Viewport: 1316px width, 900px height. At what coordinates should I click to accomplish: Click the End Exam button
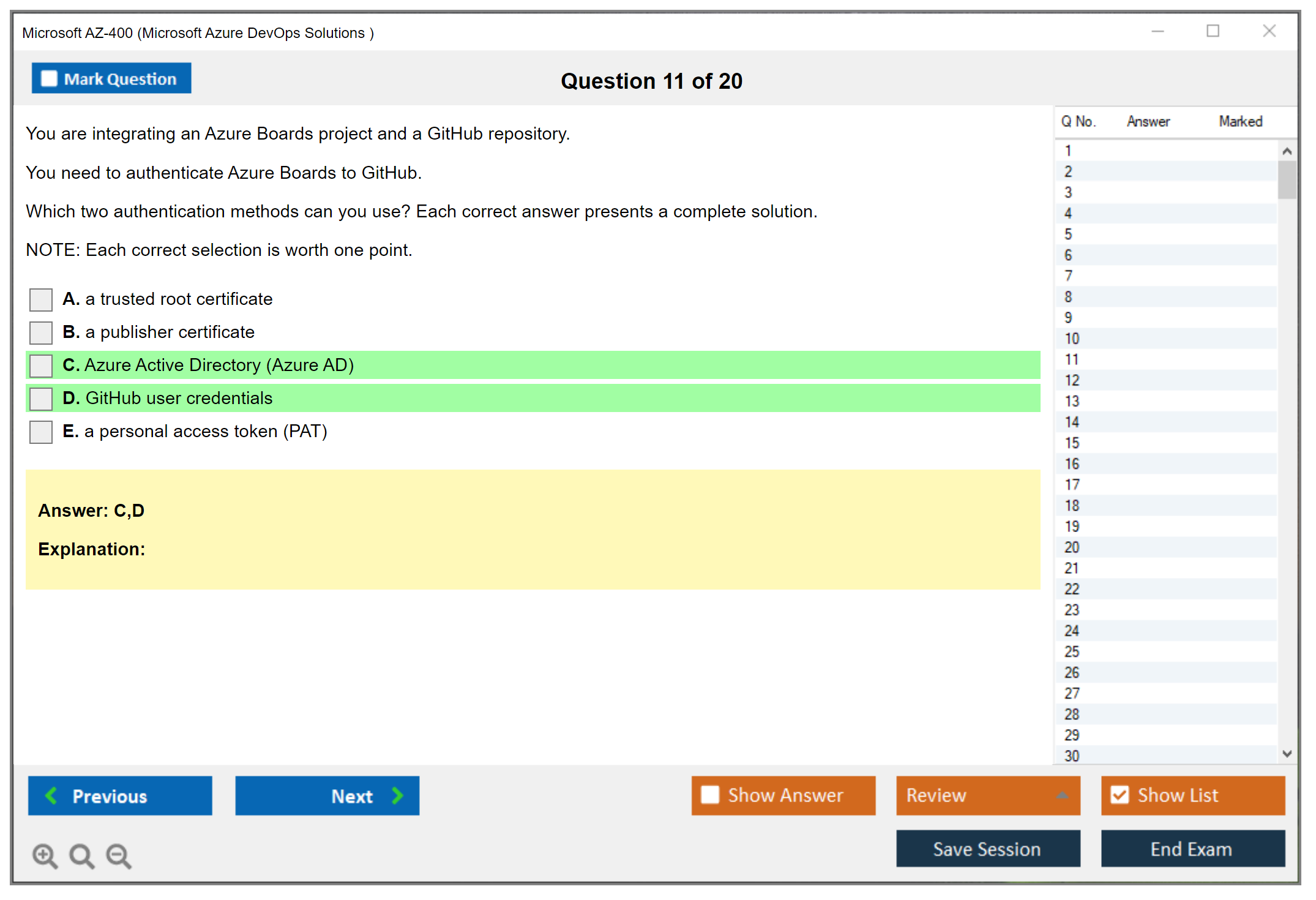(x=1192, y=849)
